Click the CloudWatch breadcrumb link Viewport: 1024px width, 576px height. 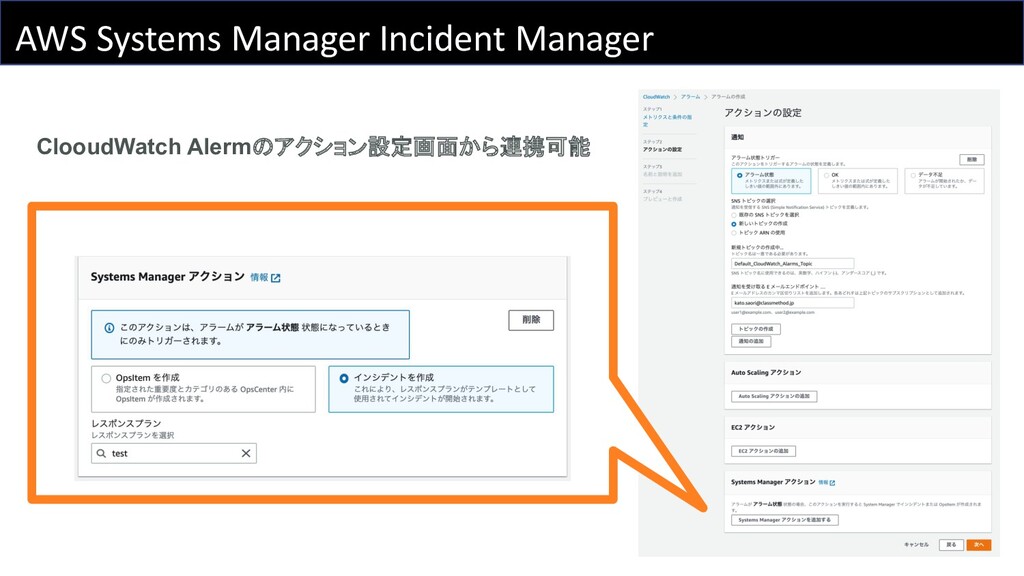[656, 97]
